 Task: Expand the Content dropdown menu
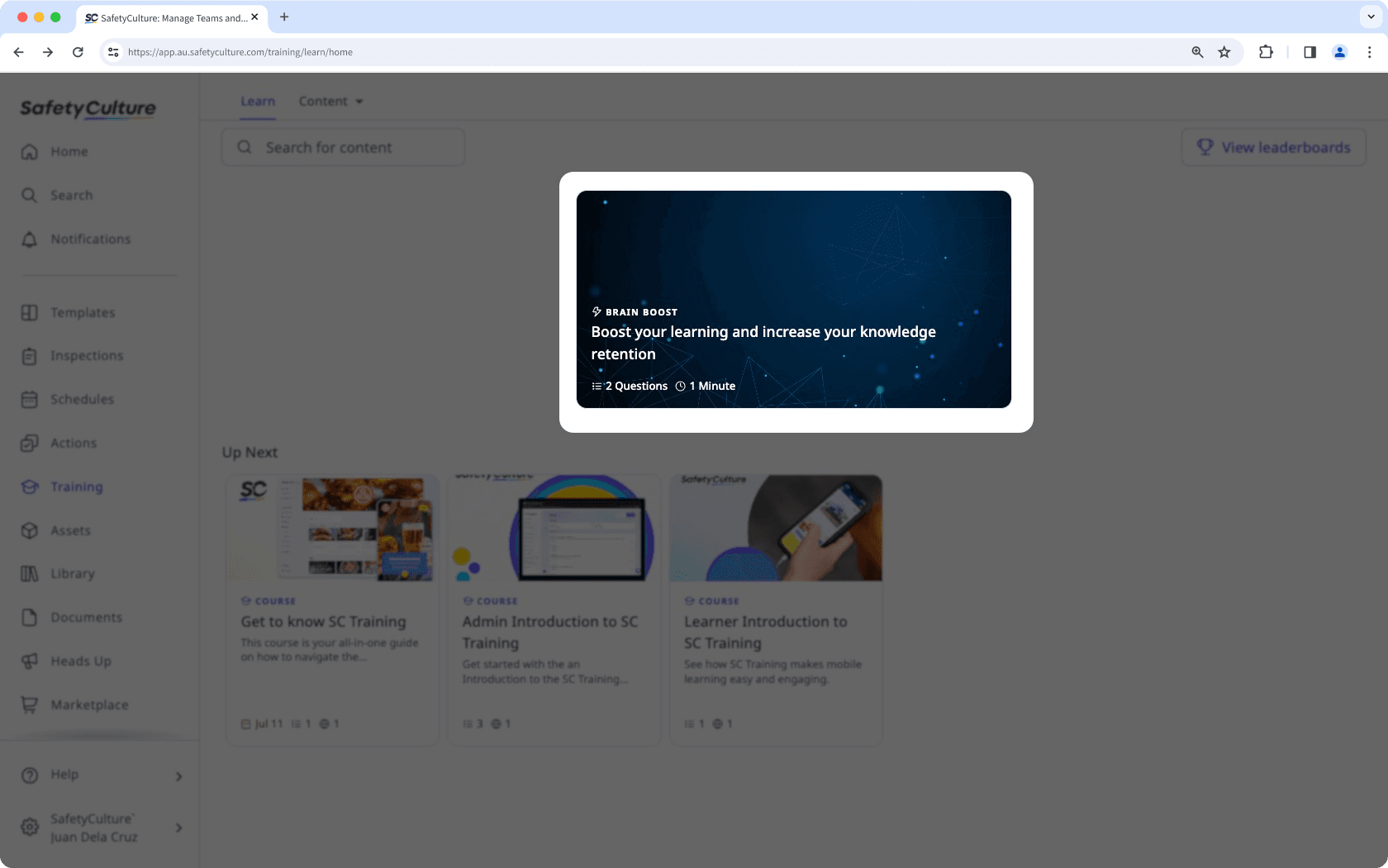[x=330, y=101]
